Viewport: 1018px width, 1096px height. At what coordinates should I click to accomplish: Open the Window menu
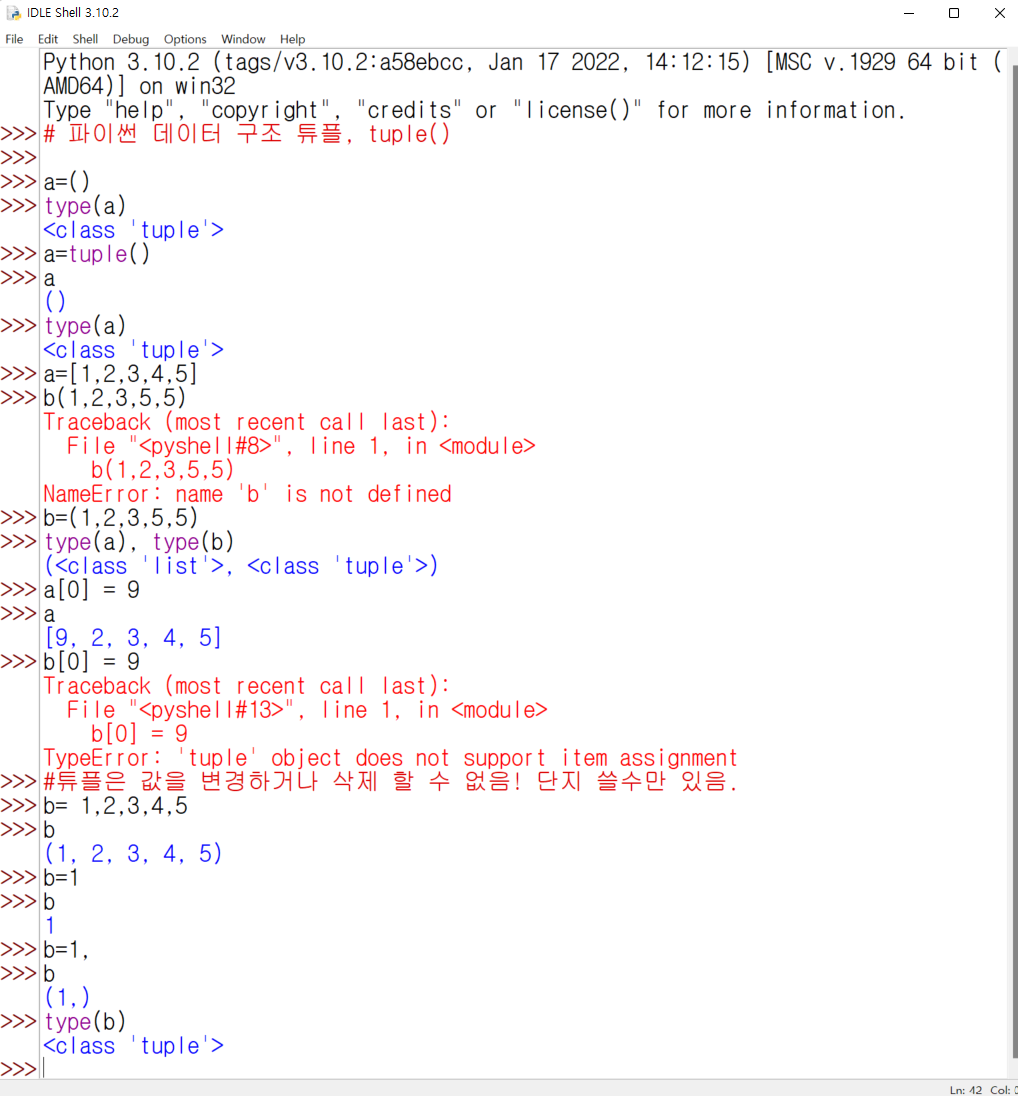(243, 39)
